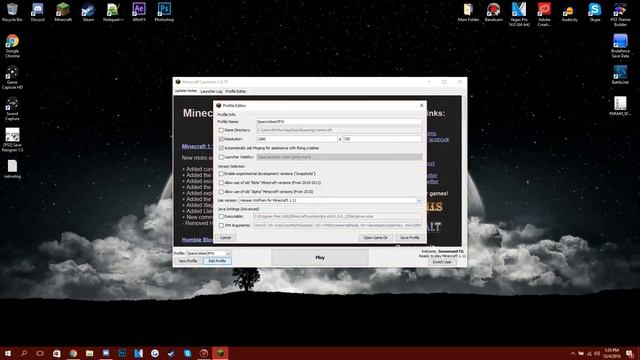Open Battle.net desktop shortcut
The image size is (640, 360).
[x=620, y=75]
